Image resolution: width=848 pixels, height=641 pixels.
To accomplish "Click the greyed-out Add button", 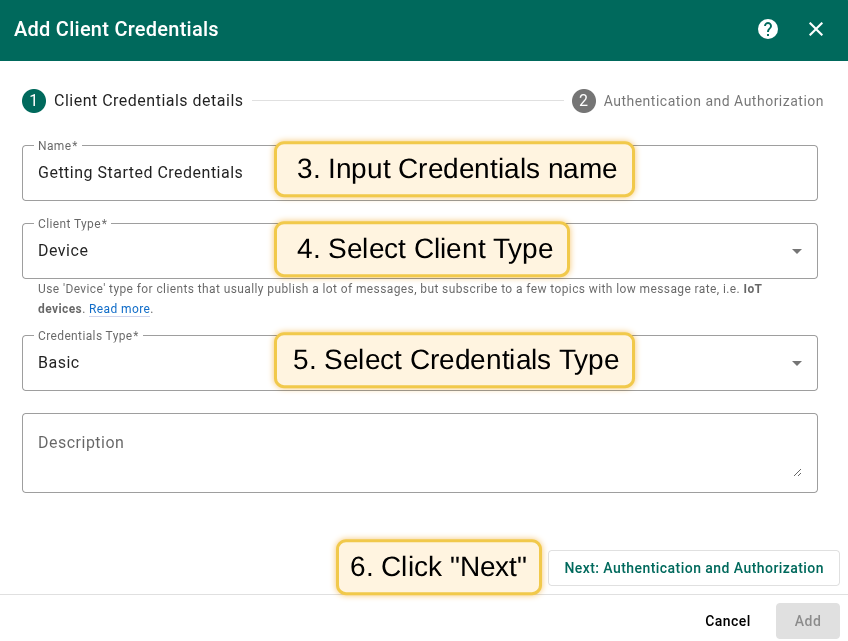I will point(807,621).
